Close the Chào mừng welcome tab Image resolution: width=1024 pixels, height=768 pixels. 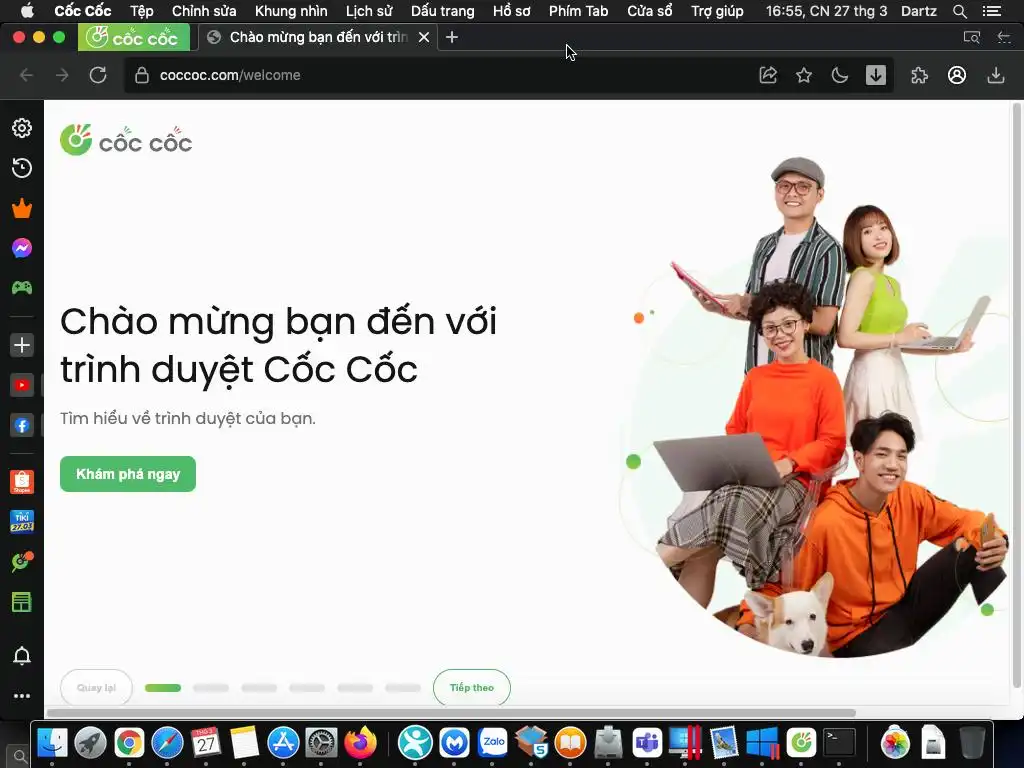pos(424,37)
